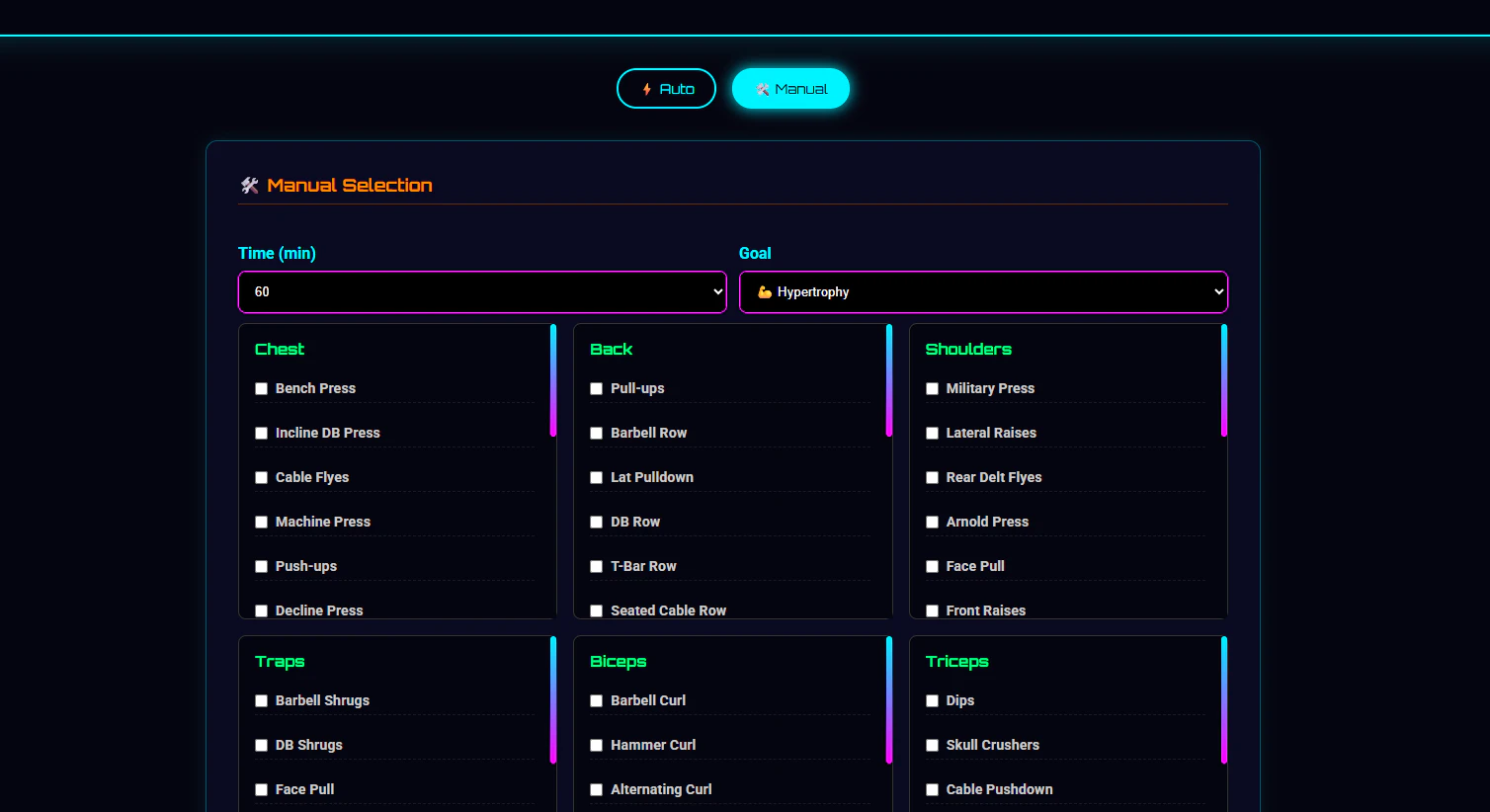The width and height of the screenshot is (1490, 812).
Task: Enable the Cable Pushdown checkbox
Action: pyautogui.click(x=933, y=790)
